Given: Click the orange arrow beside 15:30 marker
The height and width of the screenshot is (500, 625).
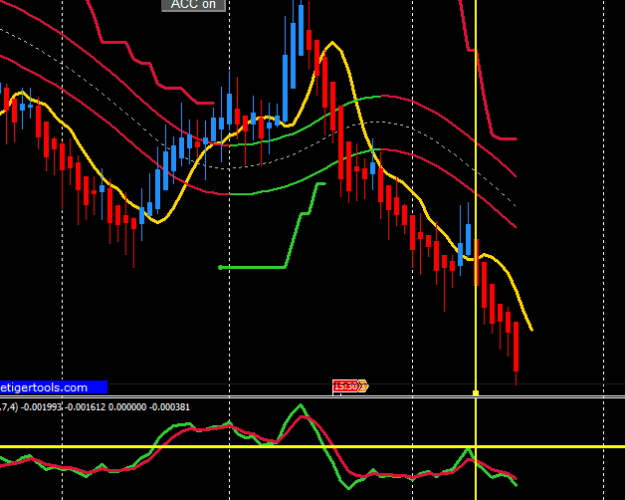Looking at the screenshot, I should (x=363, y=386).
